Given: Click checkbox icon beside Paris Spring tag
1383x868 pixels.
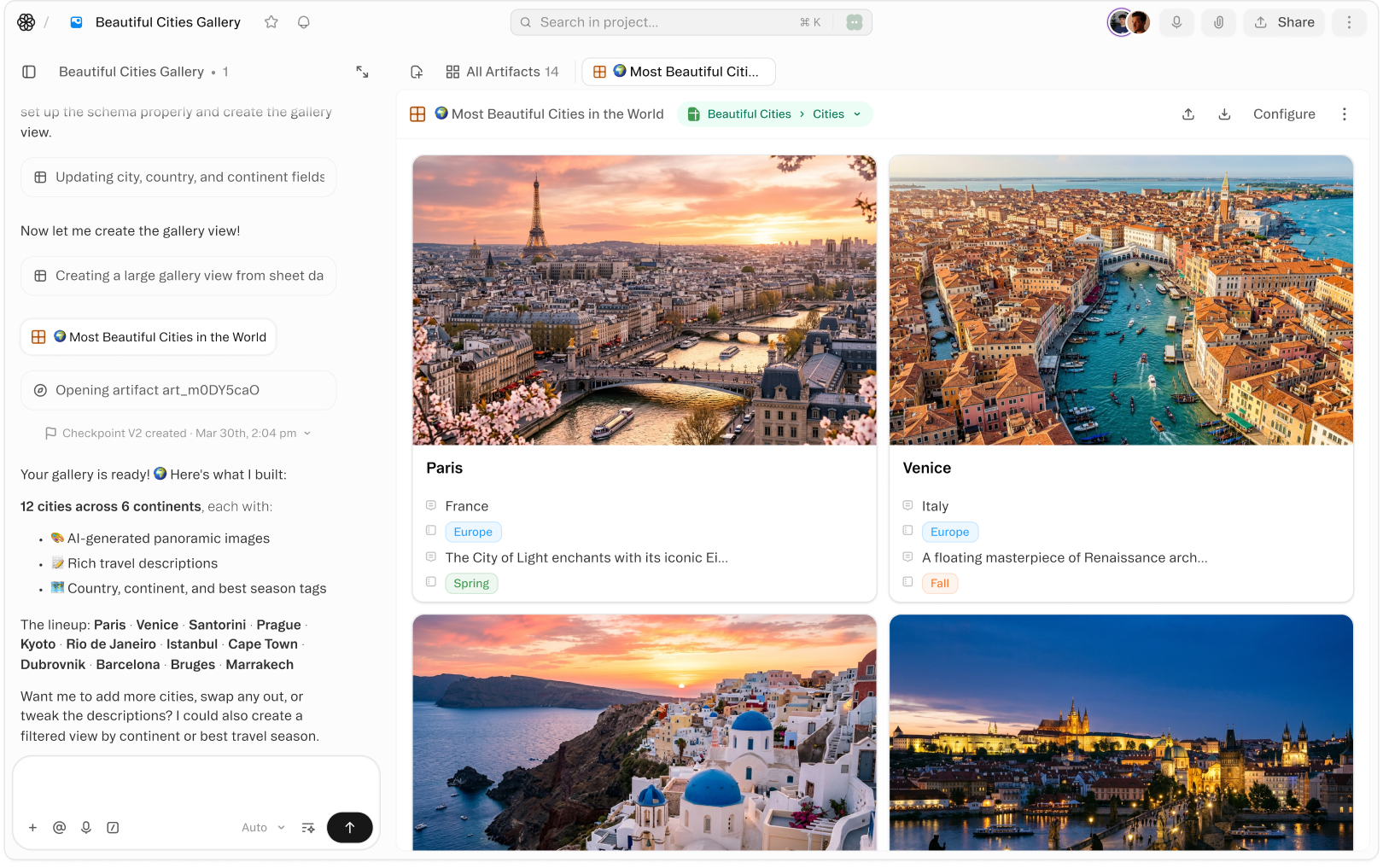Looking at the screenshot, I should (x=431, y=582).
